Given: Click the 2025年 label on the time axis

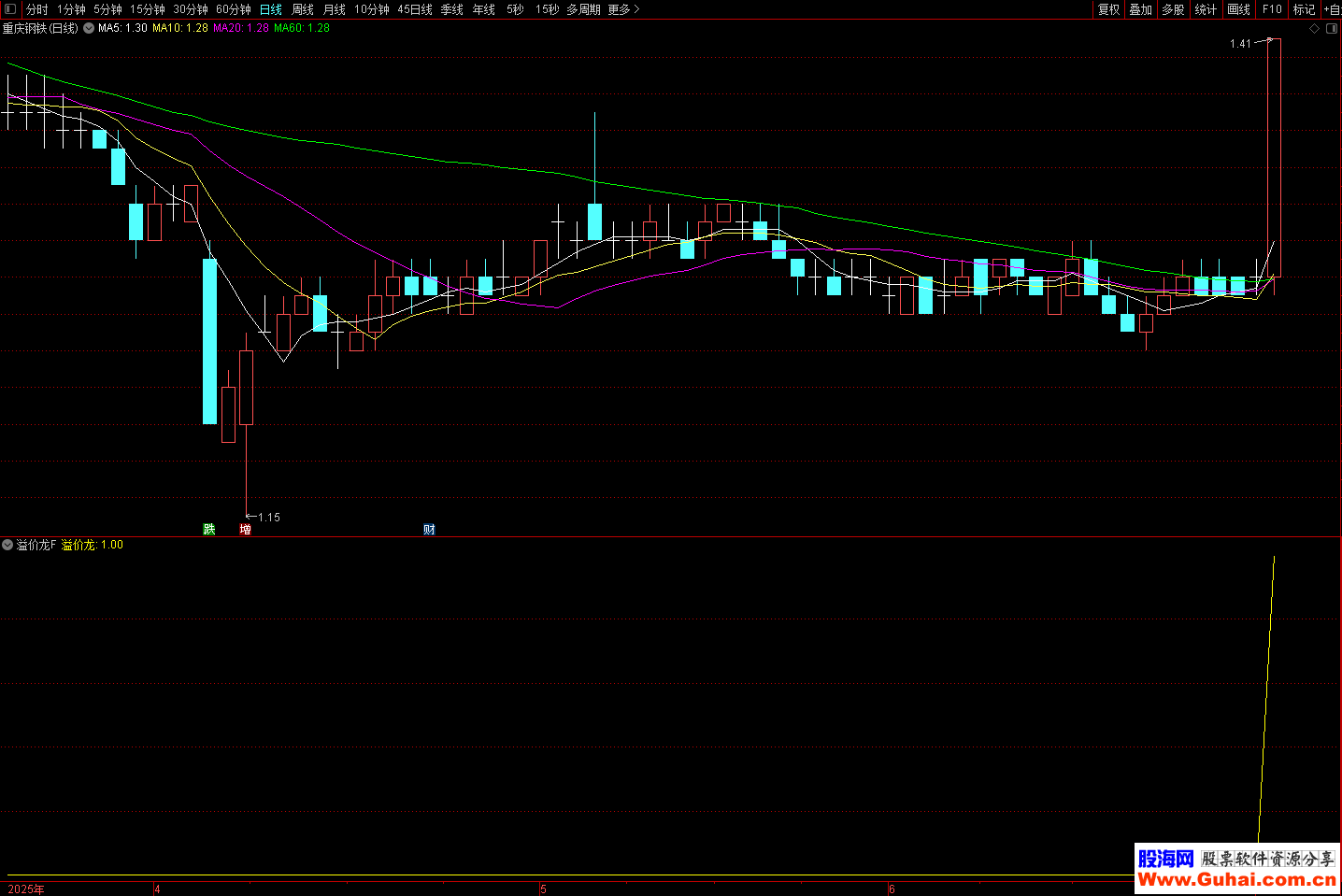Looking at the screenshot, I should pyautogui.click(x=26, y=889).
